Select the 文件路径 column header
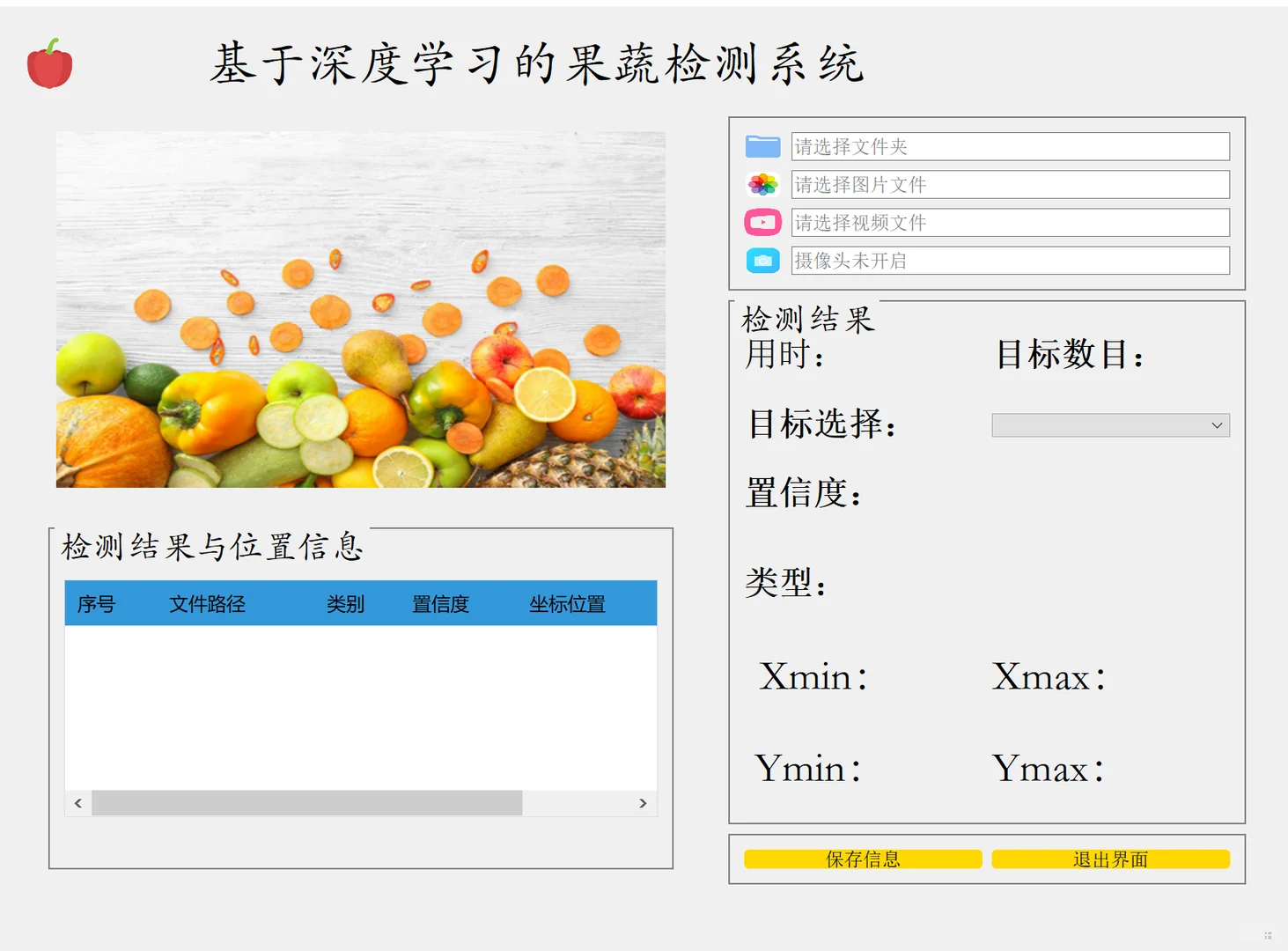Image resolution: width=1288 pixels, height=951 pixels. [x=208, y=603]
